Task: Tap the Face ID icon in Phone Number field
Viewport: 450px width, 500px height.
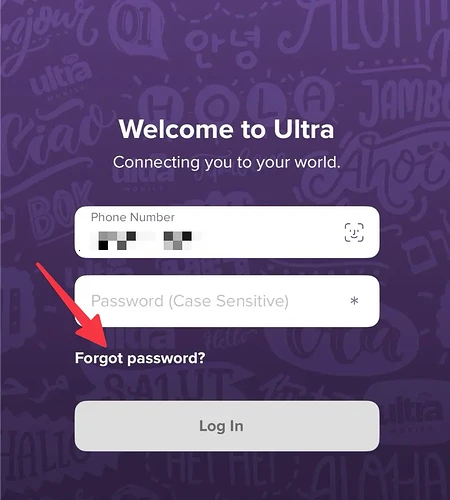Action: pos(354,232)
